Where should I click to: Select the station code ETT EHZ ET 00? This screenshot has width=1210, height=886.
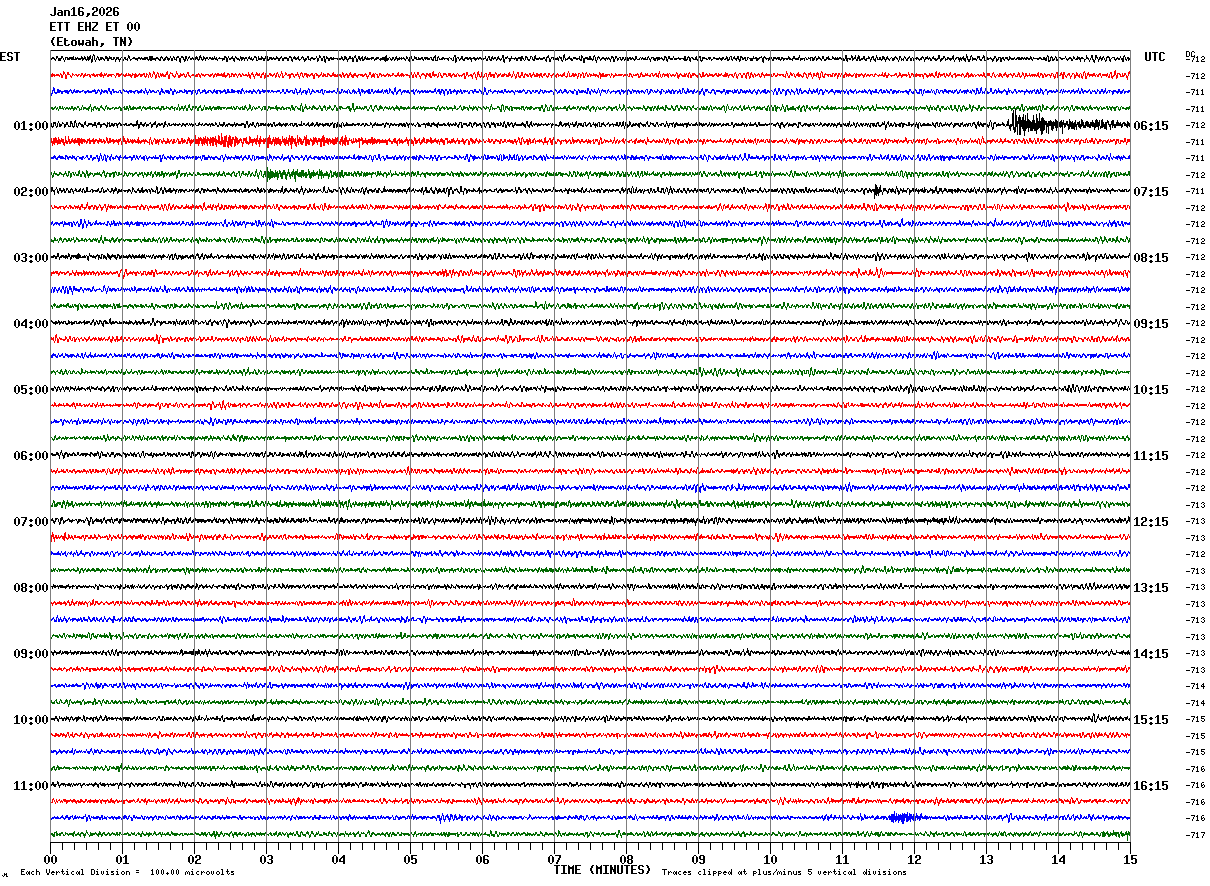(x=95, y=27)
